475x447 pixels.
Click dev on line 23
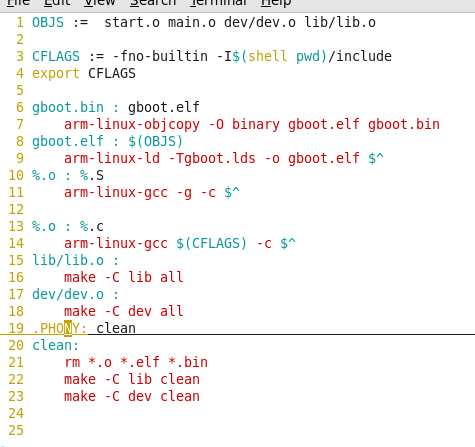click(x=140, y=396)
